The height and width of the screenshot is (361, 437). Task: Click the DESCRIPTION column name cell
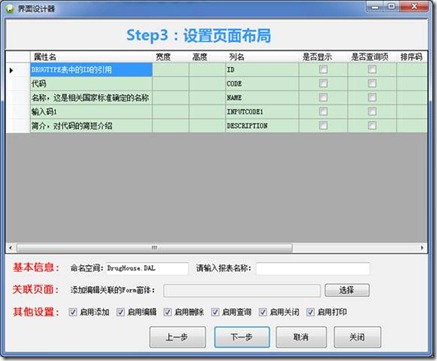(x=262, y=126)
